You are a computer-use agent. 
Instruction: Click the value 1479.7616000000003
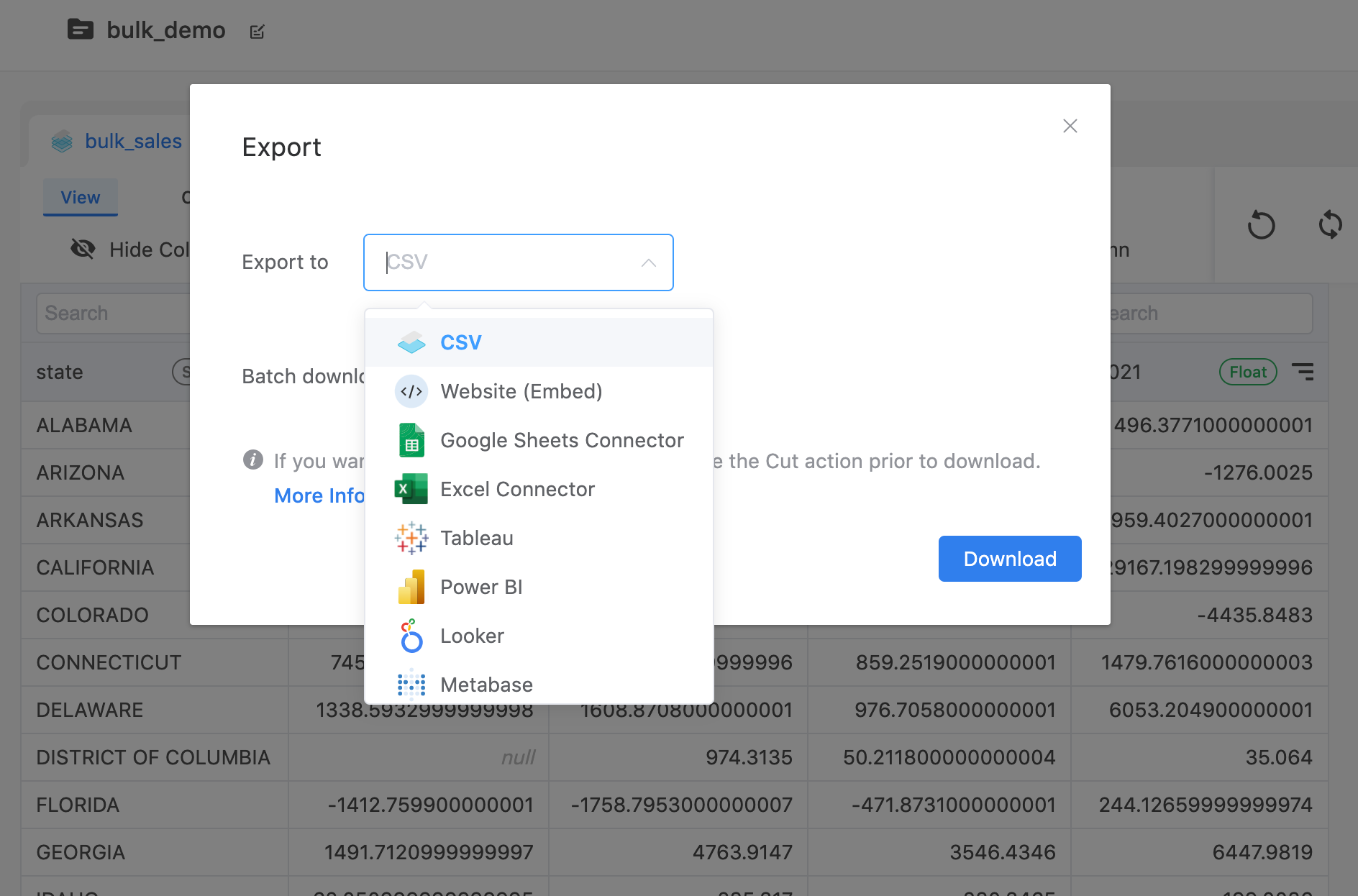(1207, 662)
